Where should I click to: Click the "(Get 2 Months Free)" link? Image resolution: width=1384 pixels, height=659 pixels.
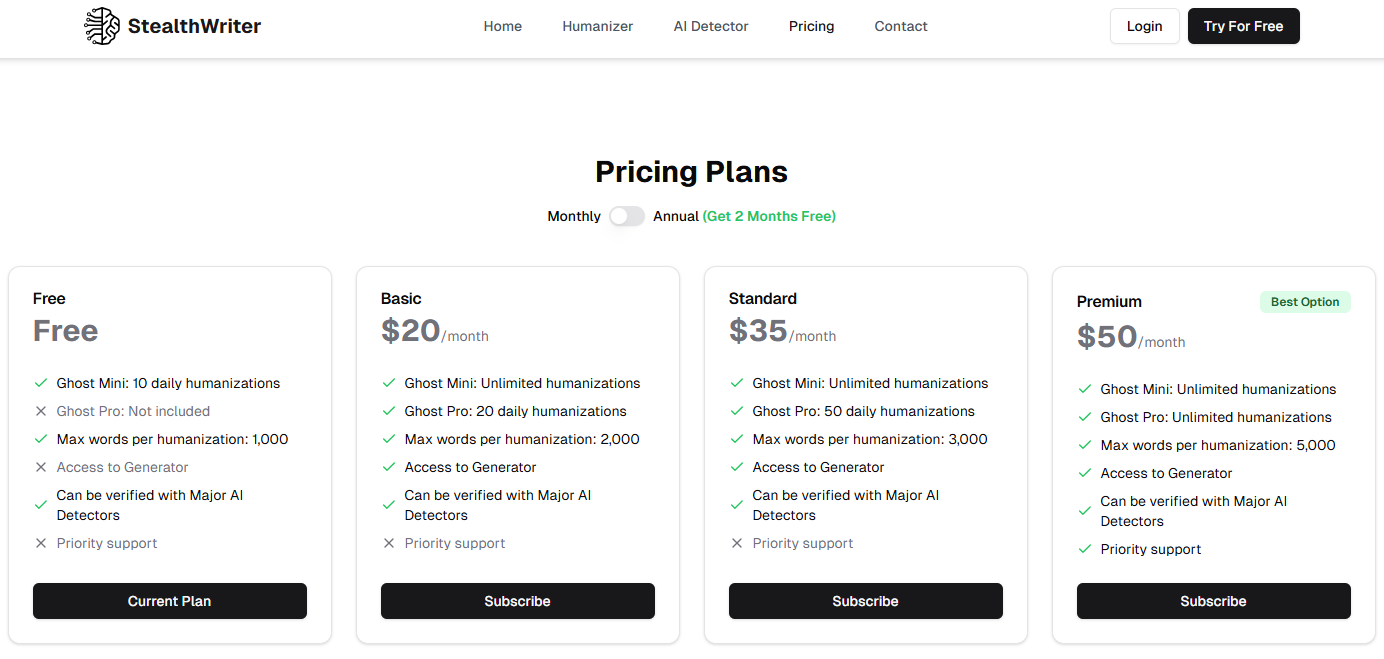point(769,216)
